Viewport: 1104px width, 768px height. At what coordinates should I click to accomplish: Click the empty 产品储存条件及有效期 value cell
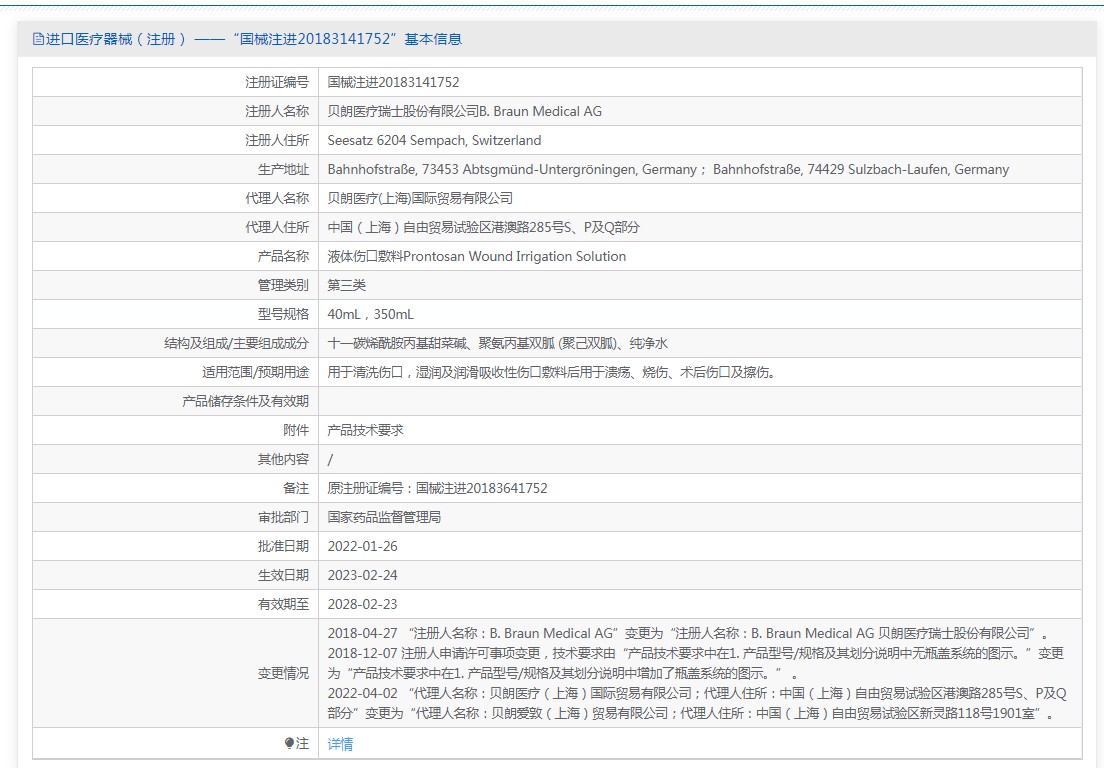coord(700,401)
